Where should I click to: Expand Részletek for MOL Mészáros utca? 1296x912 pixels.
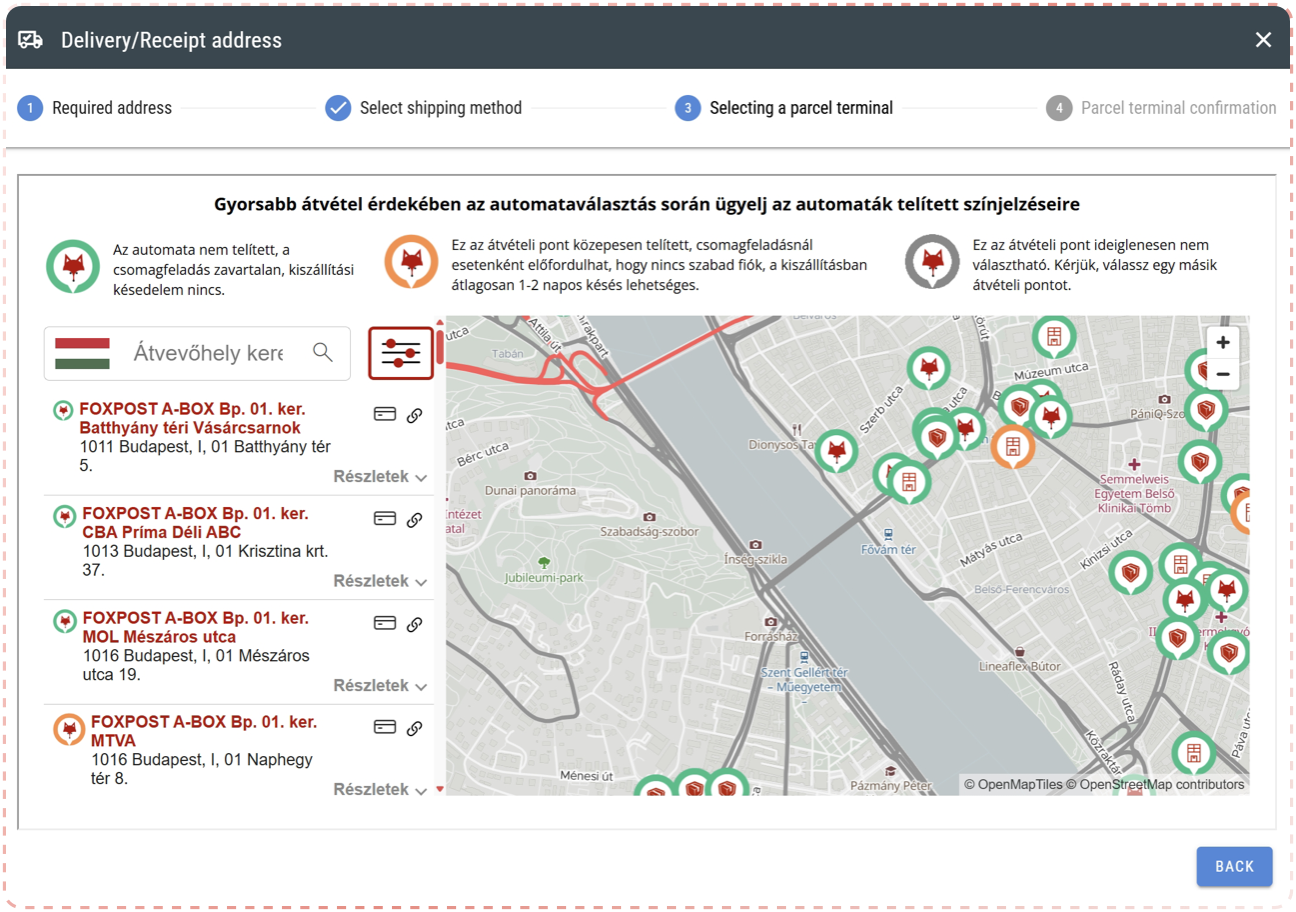(x=378, y=685)
